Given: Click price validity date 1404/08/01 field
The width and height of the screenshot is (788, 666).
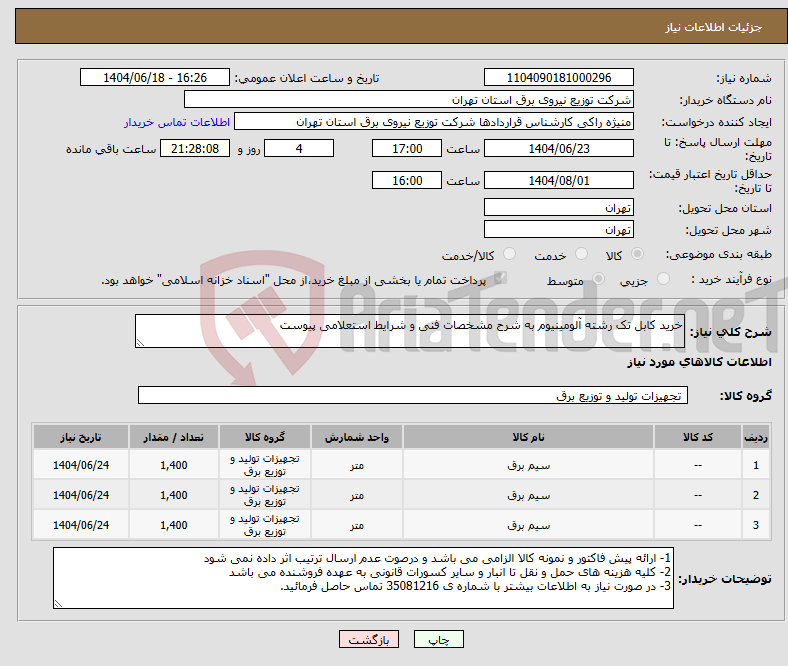Looking at the screenshot, I should (x=558, y=180).
